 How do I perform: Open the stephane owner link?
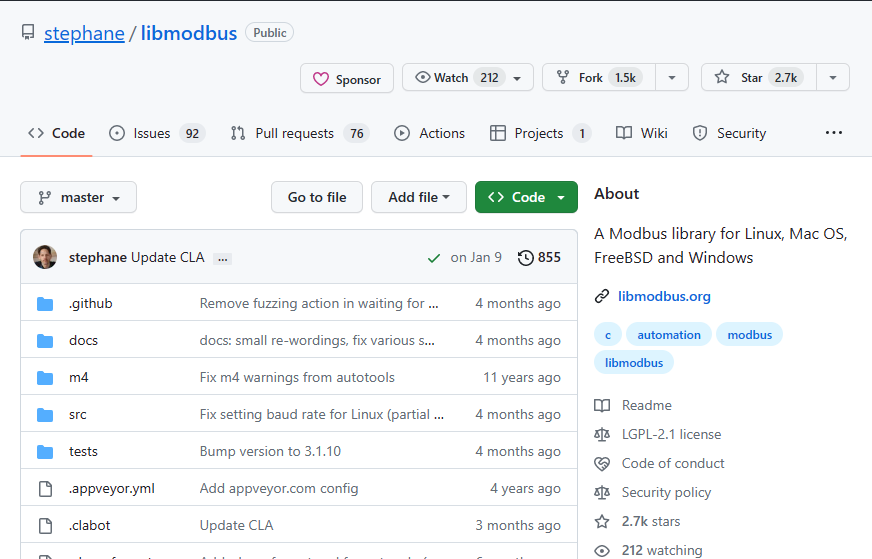[84, 33]
